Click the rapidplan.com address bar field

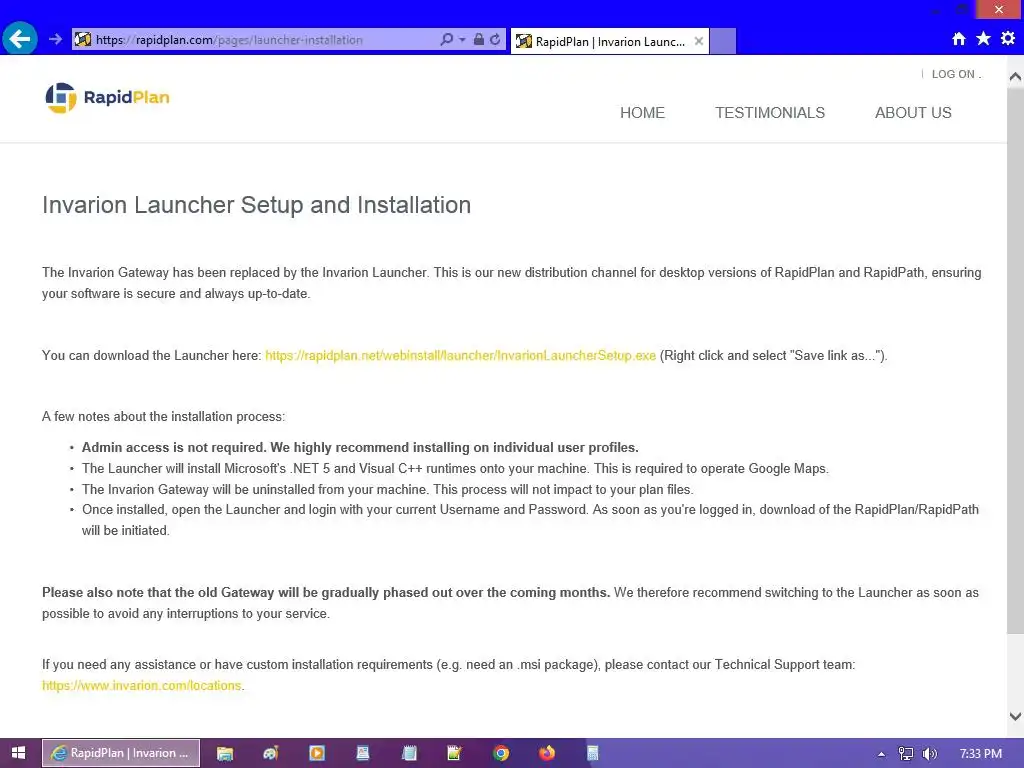click(x=255, y=40)
